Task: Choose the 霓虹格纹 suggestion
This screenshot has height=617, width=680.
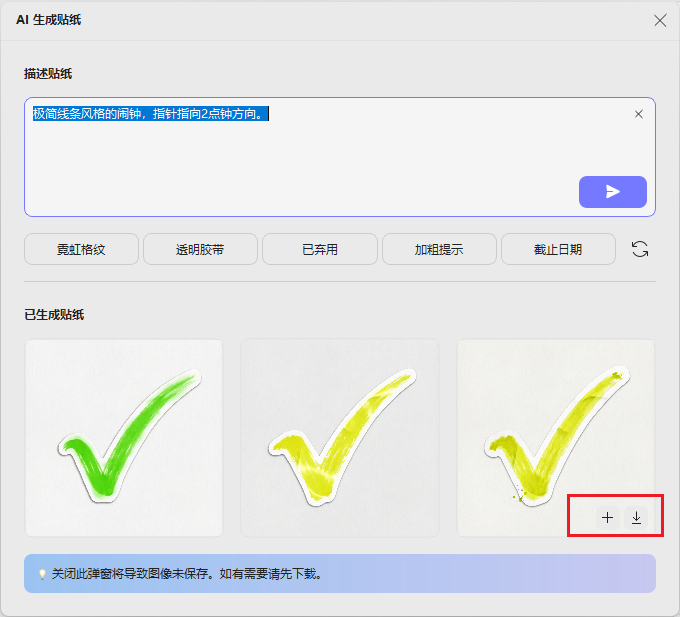Action: 81,249
